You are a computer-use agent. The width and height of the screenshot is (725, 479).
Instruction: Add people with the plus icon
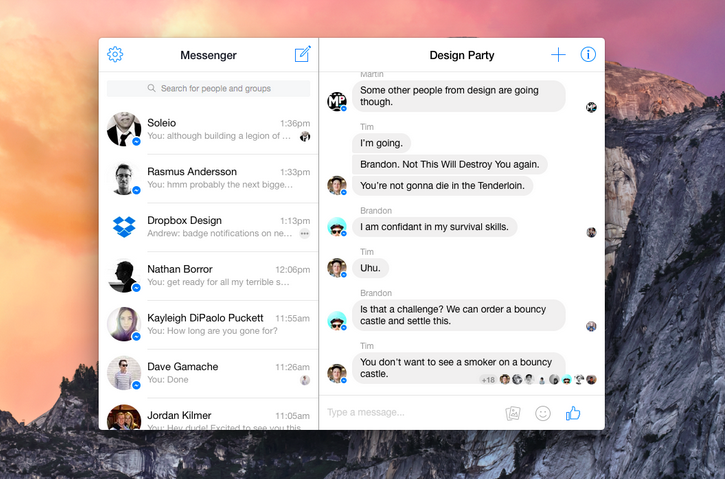[x=558, y=55]
